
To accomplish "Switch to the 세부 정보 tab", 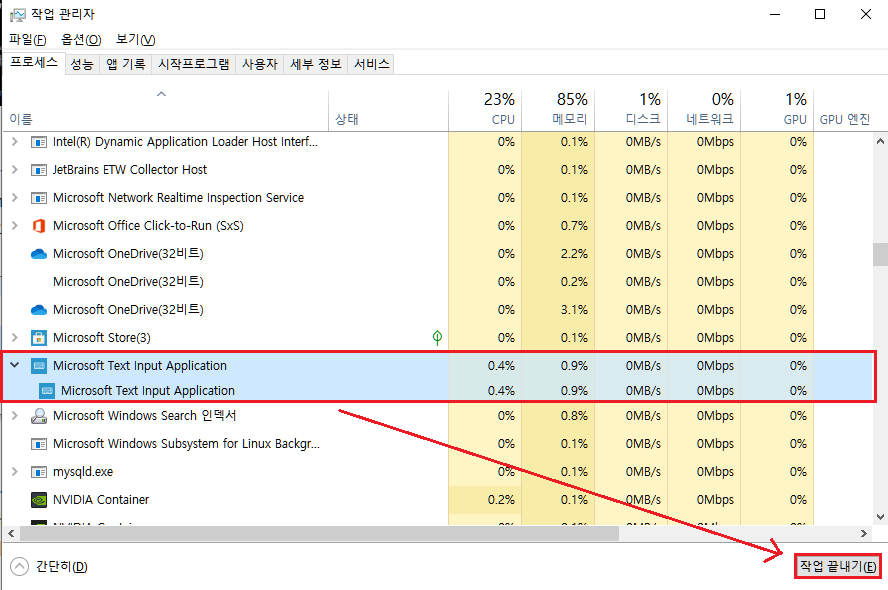I will (x=316, y=64).
